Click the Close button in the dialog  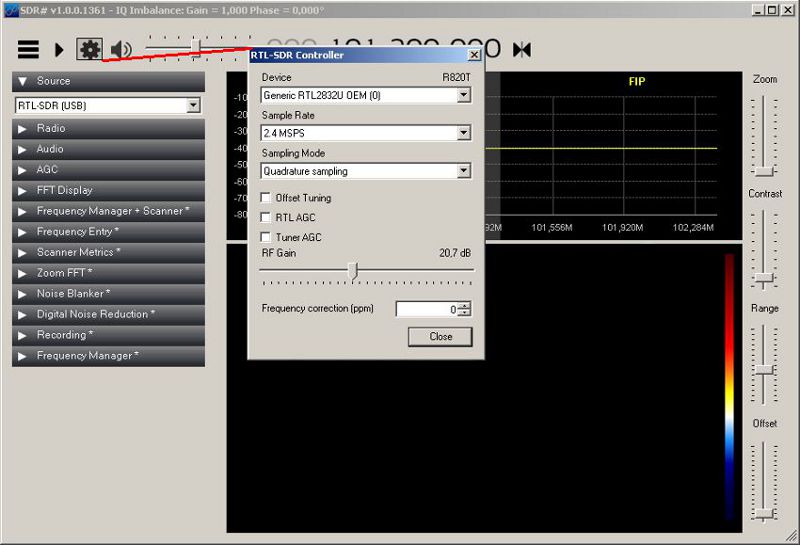coord(440,337)
